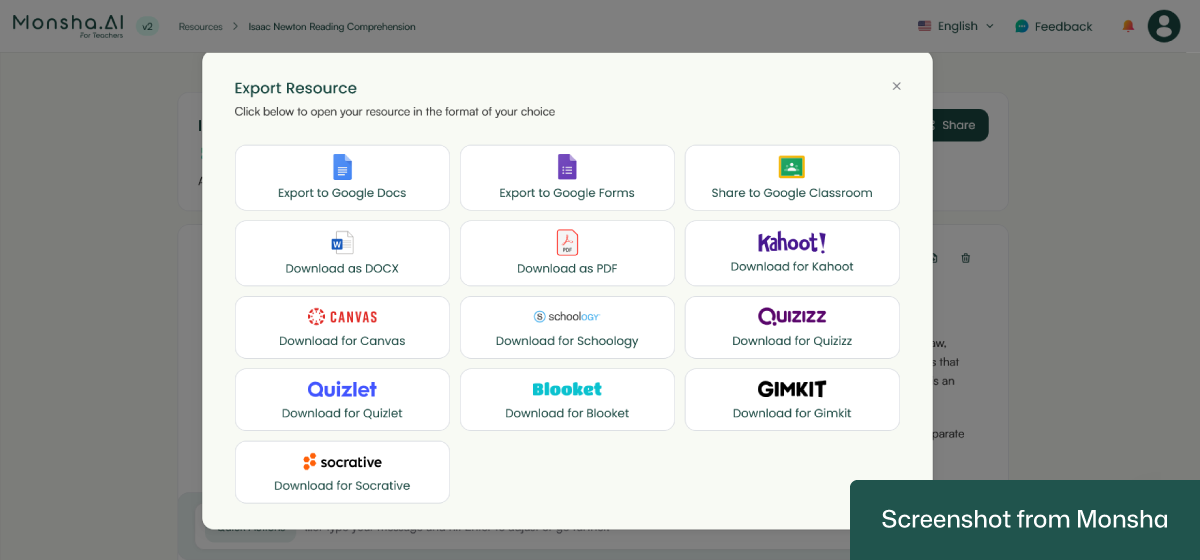Viewport: 1200px width, 560px height.
Task: Select Isaac Newton Reading Comprehension breadcrumb
Action: coord(332,27)
